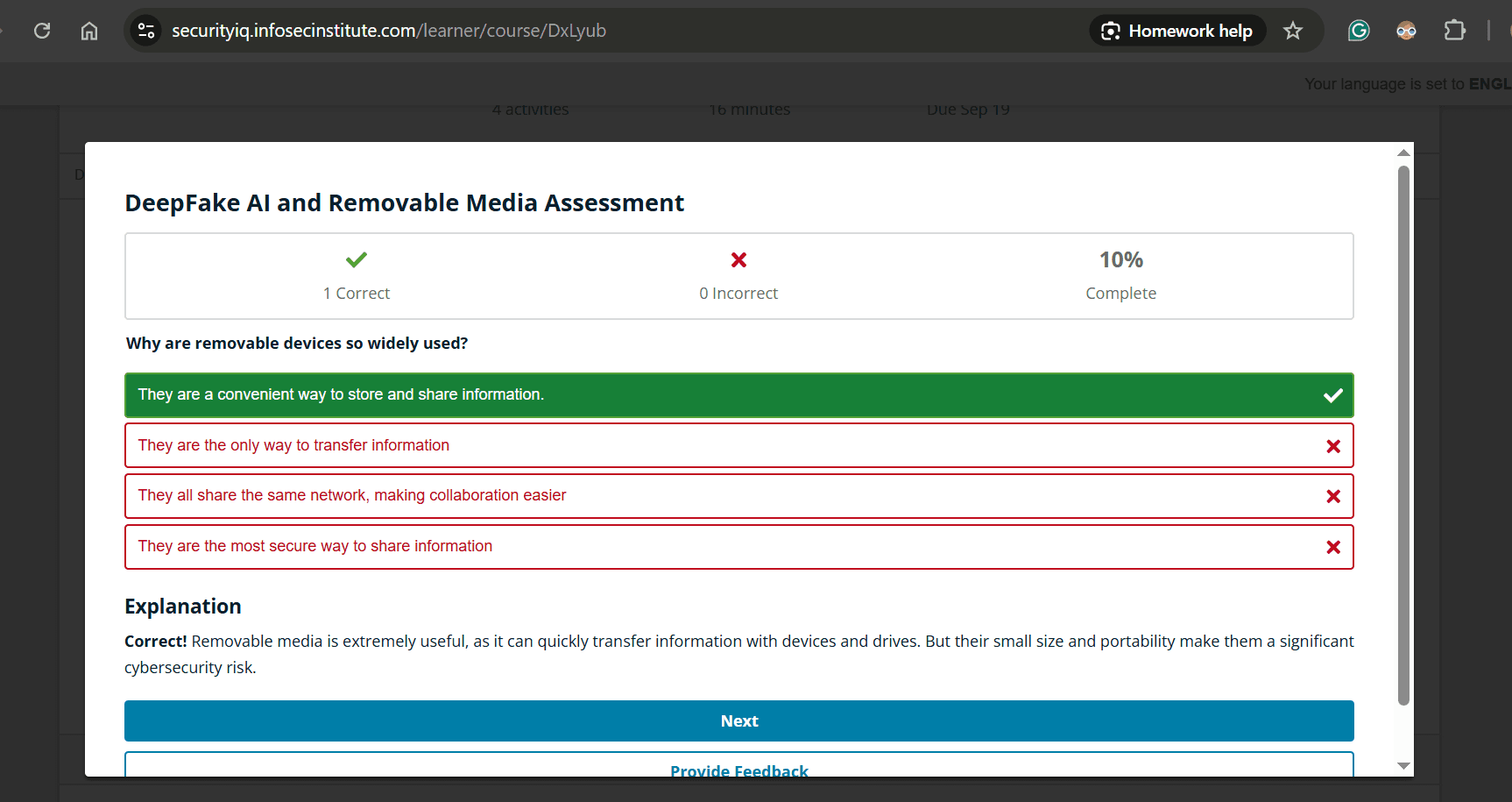Open the Grammarly extension icon
The width and height of the screenshot is (1512, 802).
(1358, 31)
